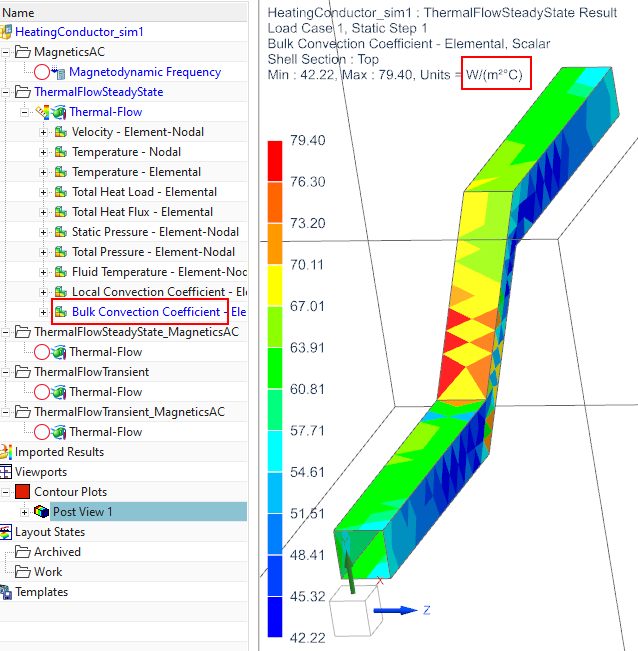Click the Layout States icon
Image resolution: width=638 pixels, height=651 pixels.
(7, 532)
